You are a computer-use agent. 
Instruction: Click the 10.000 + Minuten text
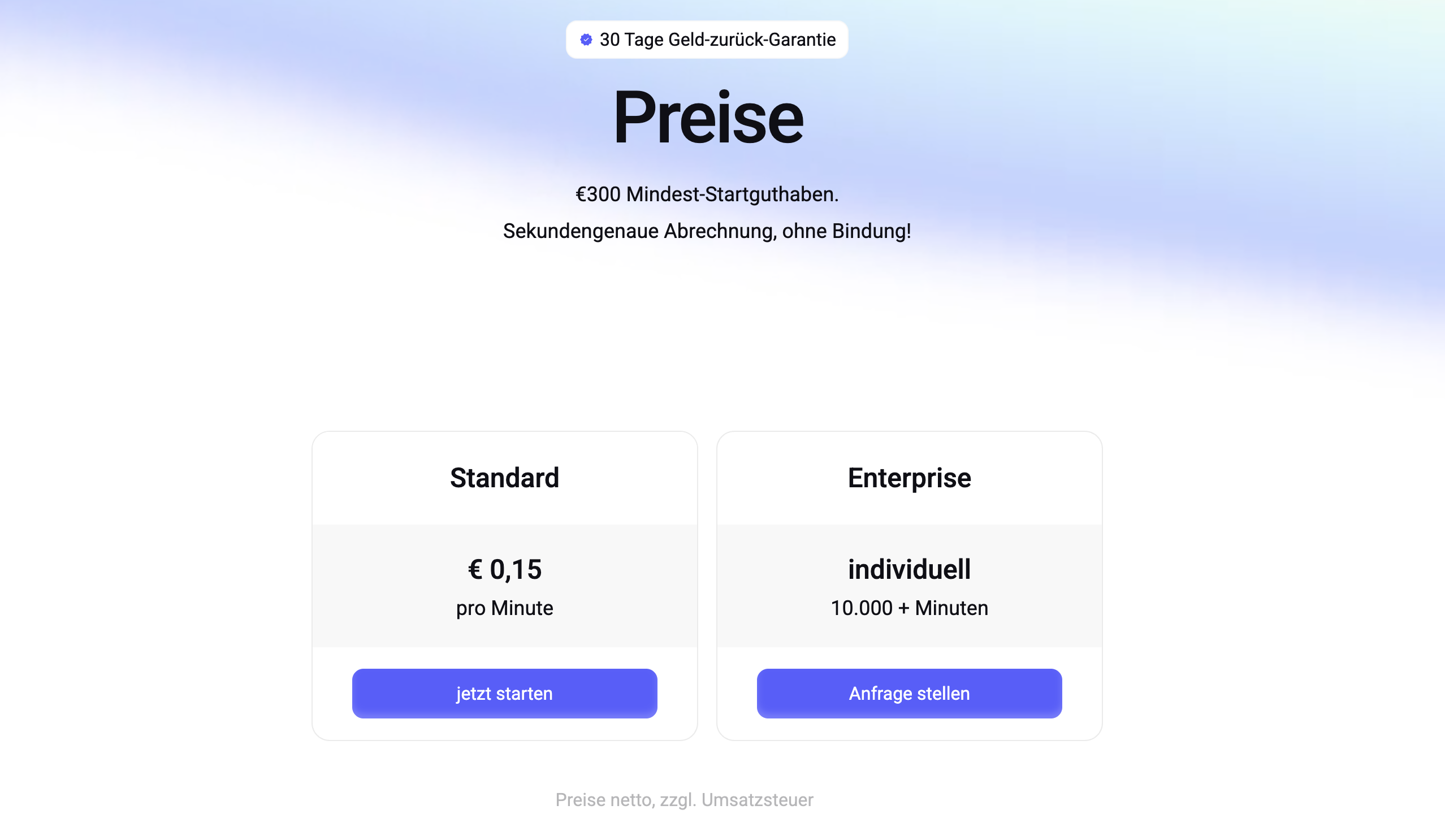[x=910, y=608]
